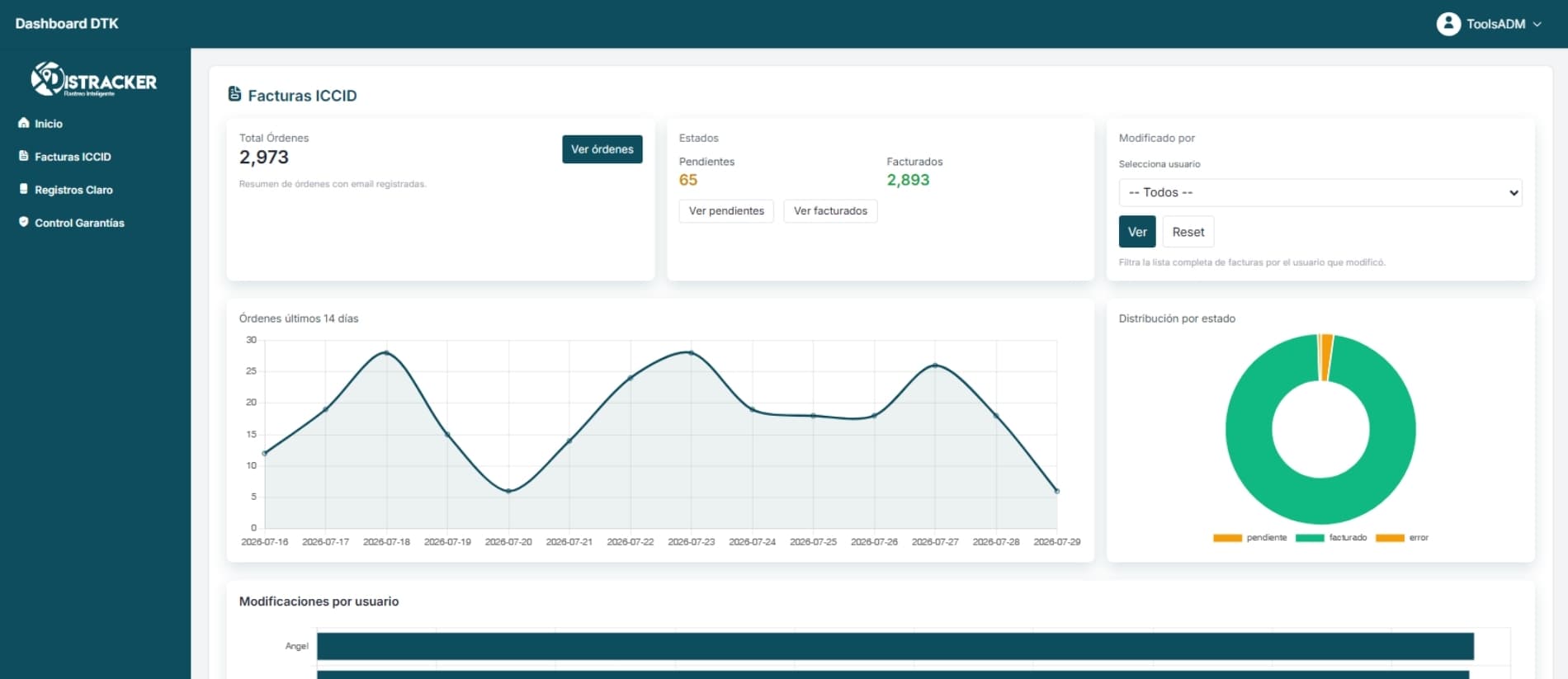This screenshot has width=1568, height=679.
Task: Click the shield icon beside Control Garantías
Action: [23, 222]
